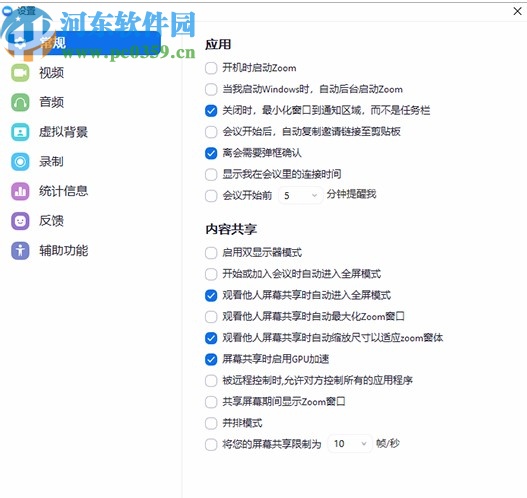Enable 开机时启动Zoom checkbox

pos(211,68)
